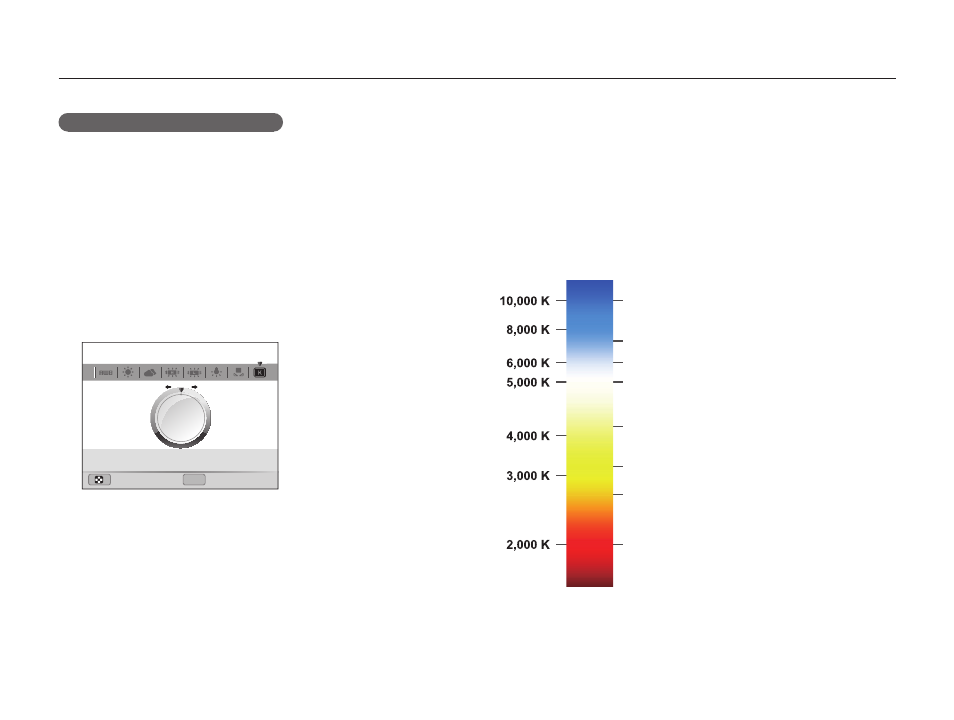Select the Daylight sun white balance icon
Screen dimensions: 954x720
tap(128, 372)
